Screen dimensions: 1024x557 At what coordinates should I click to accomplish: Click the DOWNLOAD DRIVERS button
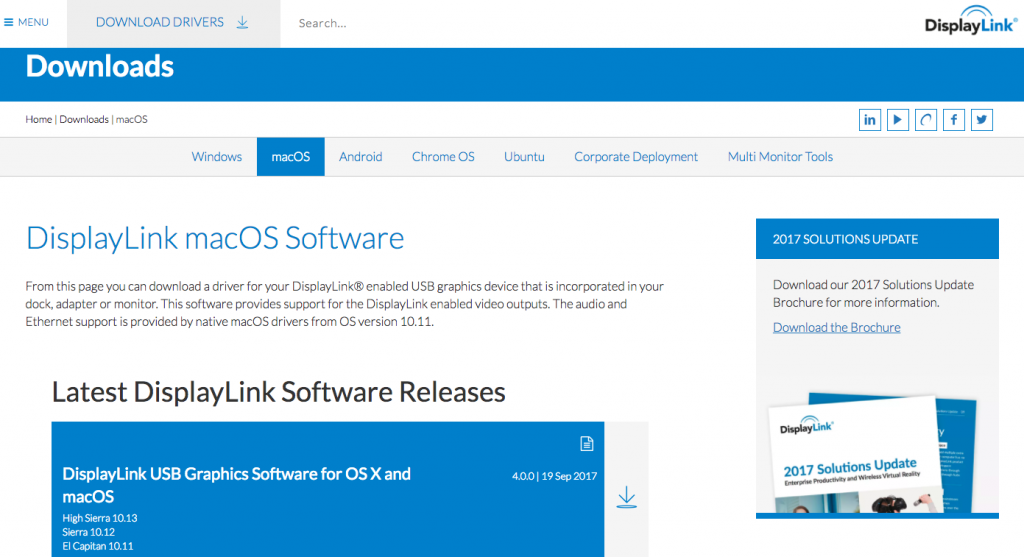click(173, 23)
